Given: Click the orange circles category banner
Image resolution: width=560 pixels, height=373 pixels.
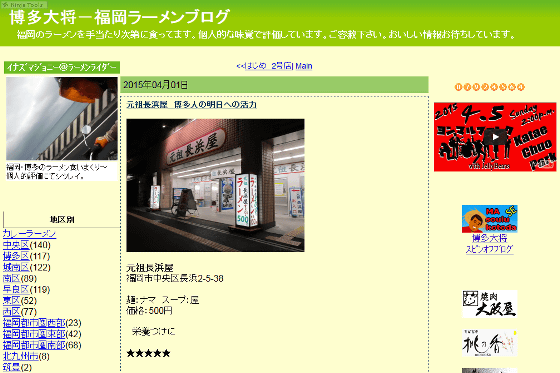Looking at the screenshot, I should 490,87.
